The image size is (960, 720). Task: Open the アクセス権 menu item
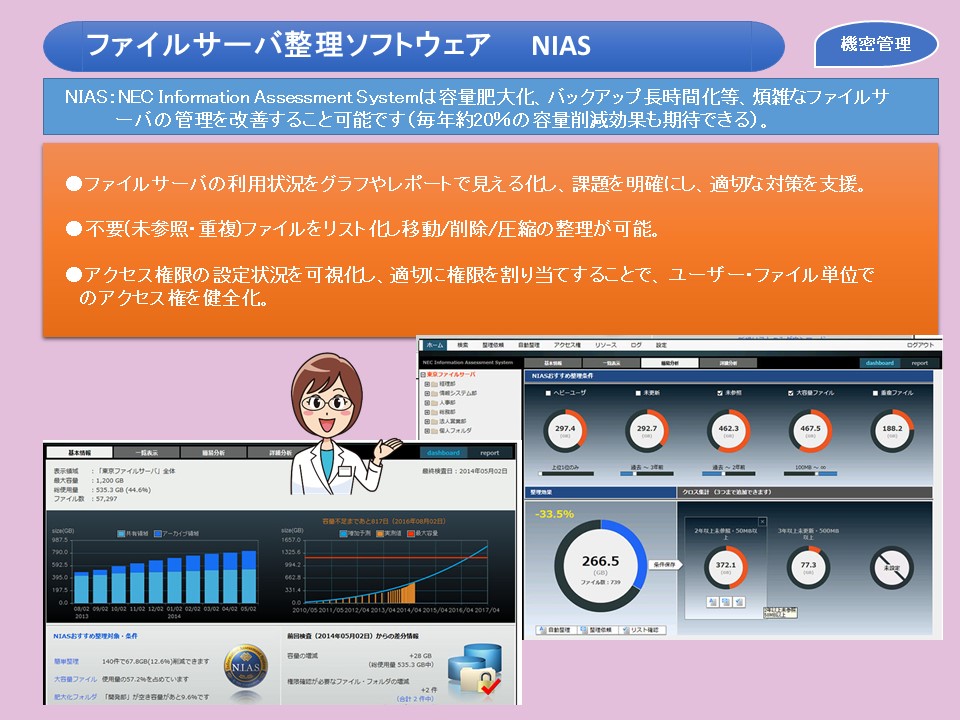click(567, 345)
